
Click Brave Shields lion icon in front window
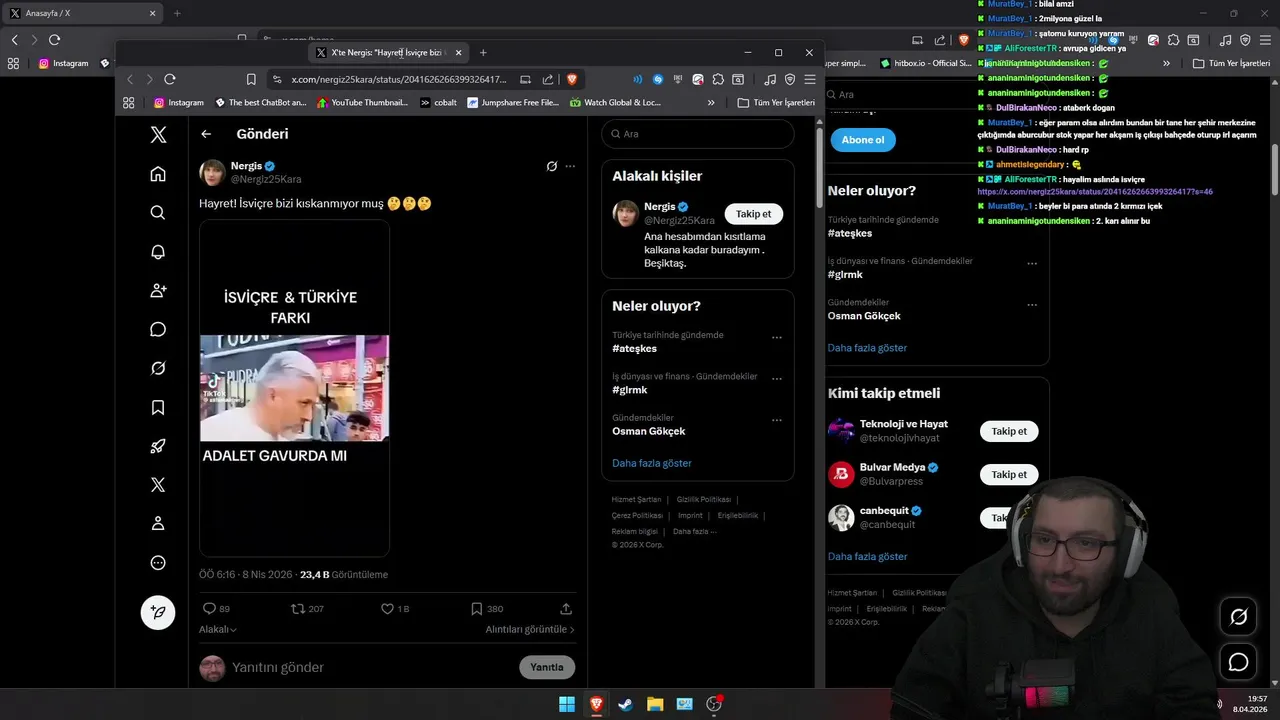(x=572, y=79)
